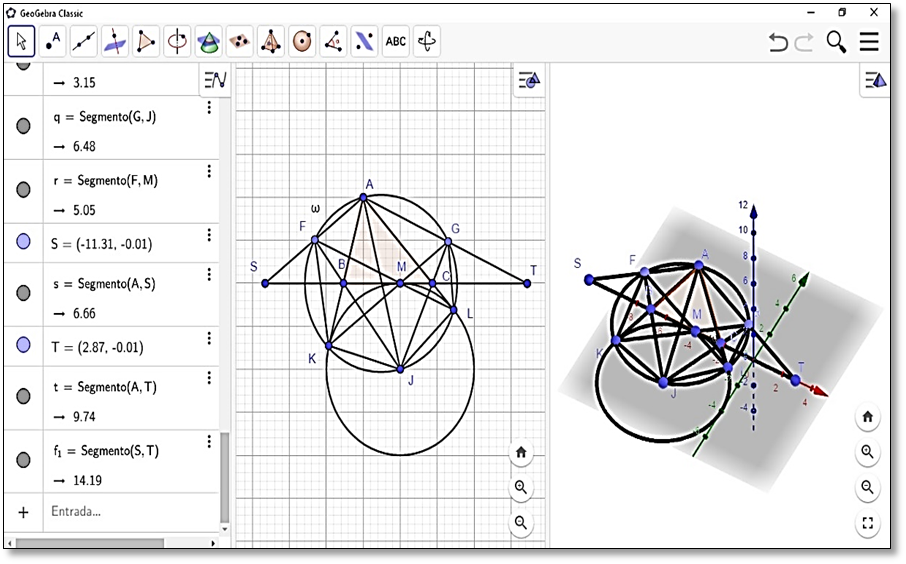Select the Angle measurement tool

[333, 41]
